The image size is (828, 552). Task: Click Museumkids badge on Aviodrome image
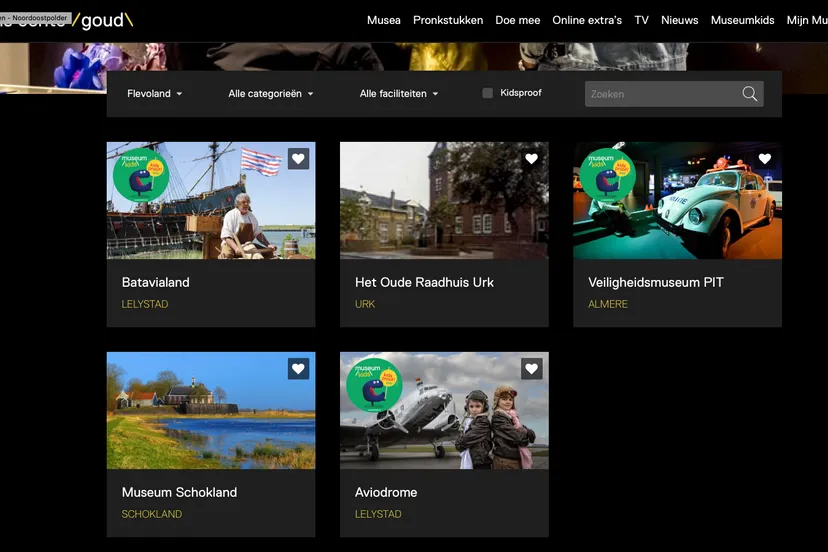(373, 385)
